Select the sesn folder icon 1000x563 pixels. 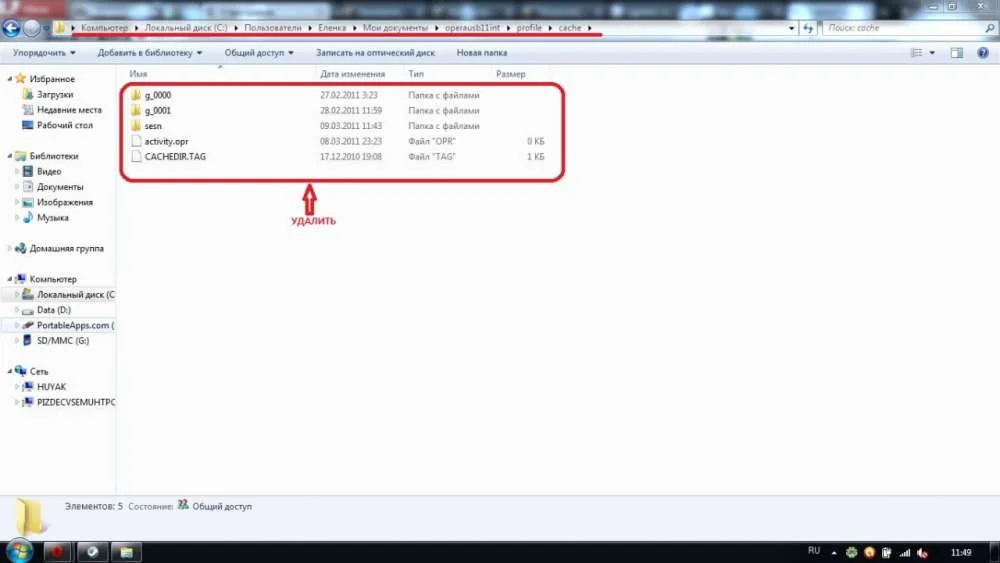pos(136,126)
